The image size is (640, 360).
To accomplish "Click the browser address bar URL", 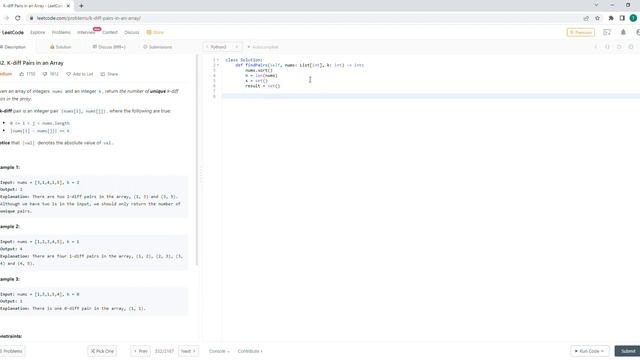I will [x=89, y=18].
